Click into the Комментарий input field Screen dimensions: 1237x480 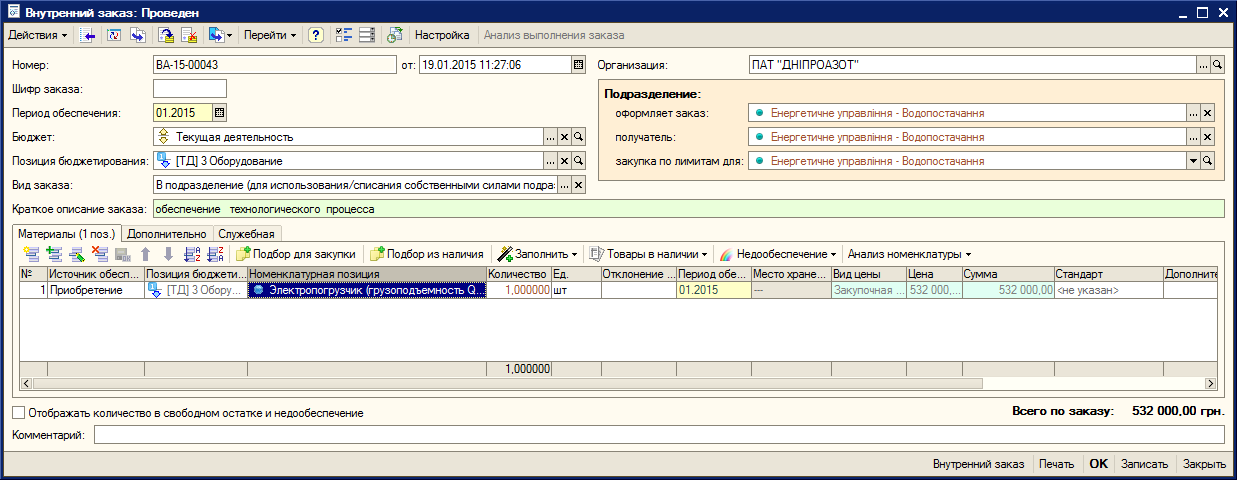pyautogui.click(x=658, y=435)
